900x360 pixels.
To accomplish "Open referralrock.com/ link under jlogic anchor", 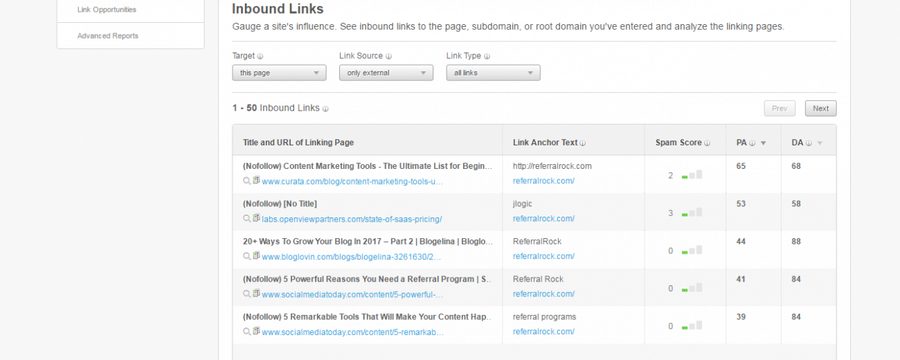I will tap(544, 219).
